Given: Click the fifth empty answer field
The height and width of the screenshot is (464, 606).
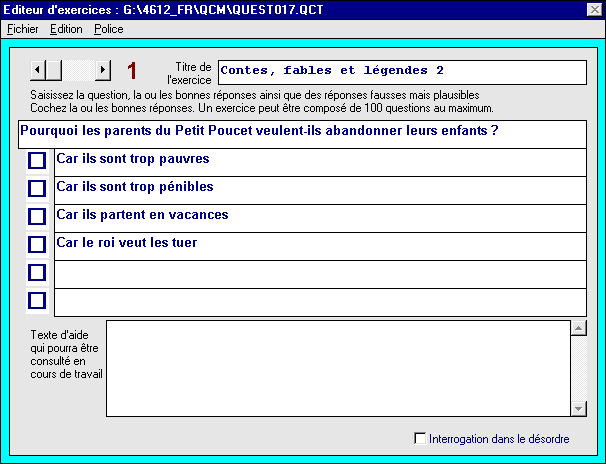Looking at the screenshot, I should point(320,272).
